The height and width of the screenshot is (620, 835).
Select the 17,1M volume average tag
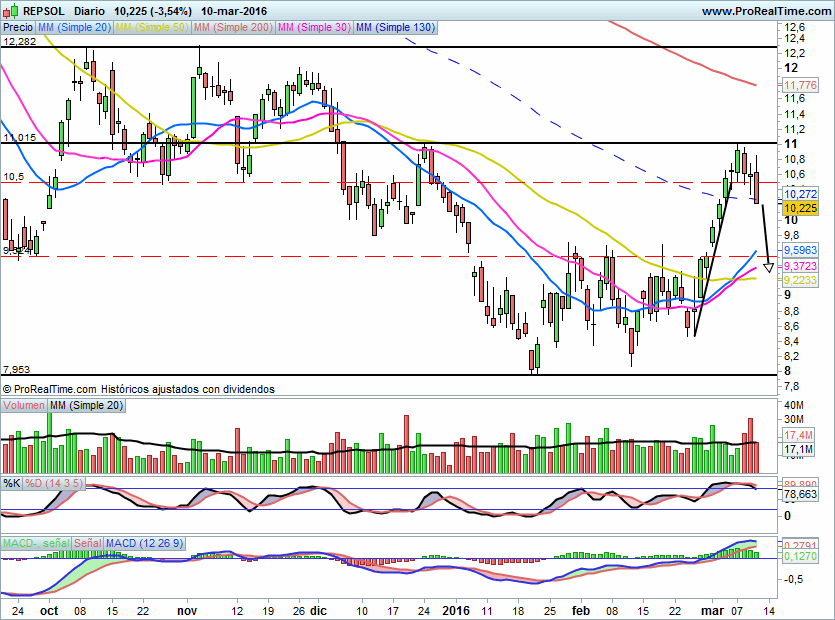[x=798, y=450]
